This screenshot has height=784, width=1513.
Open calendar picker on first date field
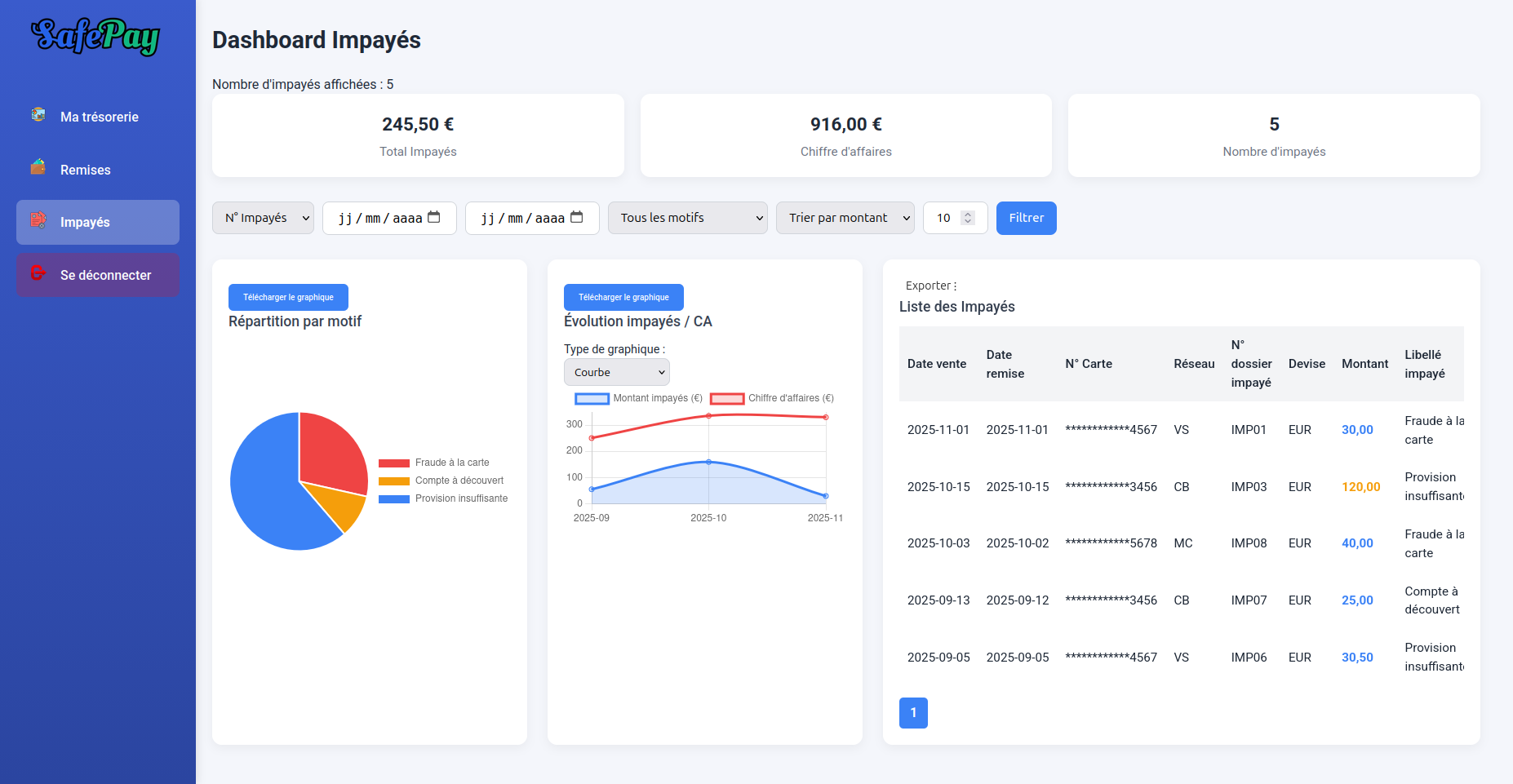tap(434, 217)
